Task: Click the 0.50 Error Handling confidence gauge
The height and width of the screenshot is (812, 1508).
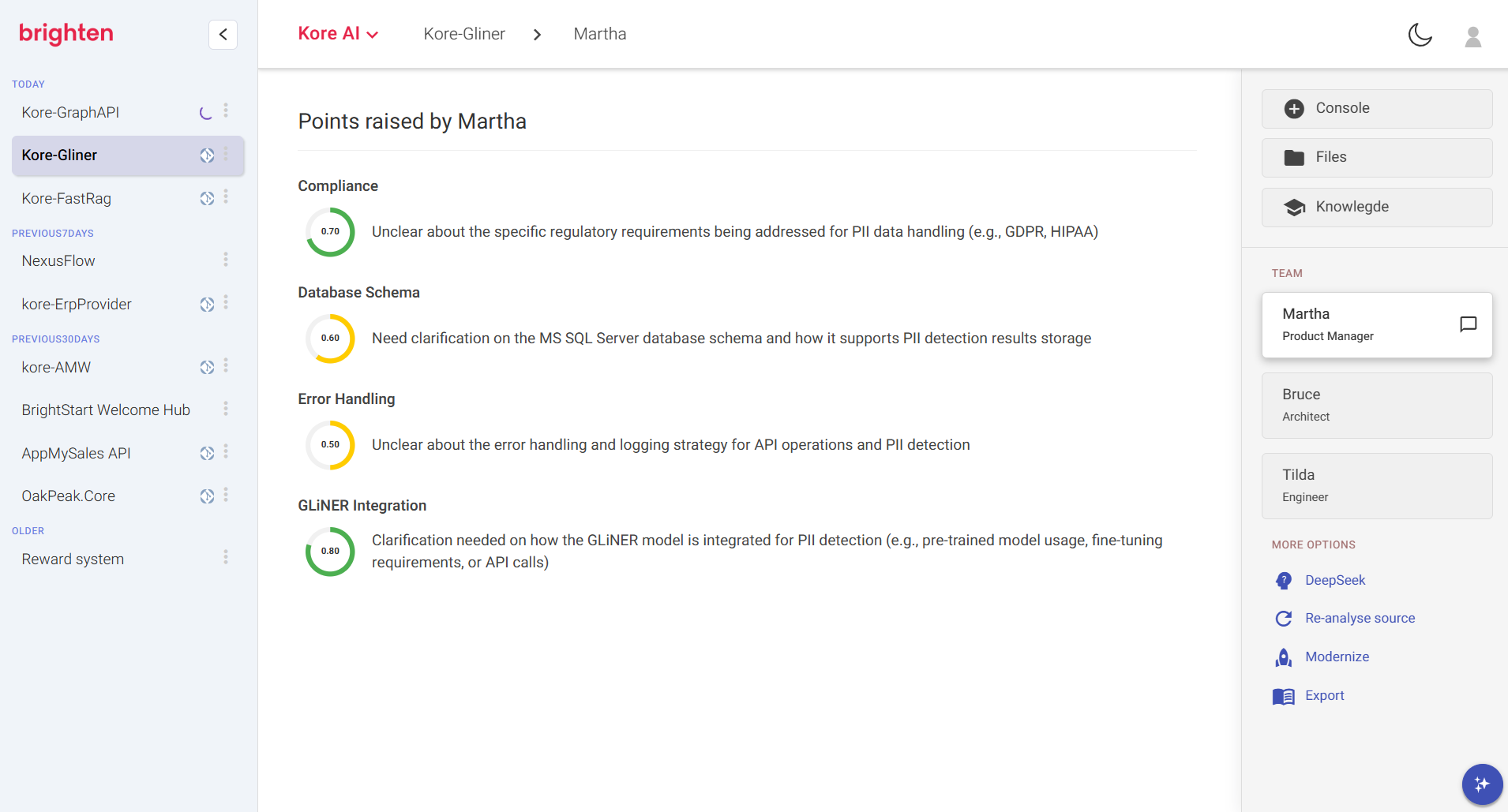Action: coord(330,445)
